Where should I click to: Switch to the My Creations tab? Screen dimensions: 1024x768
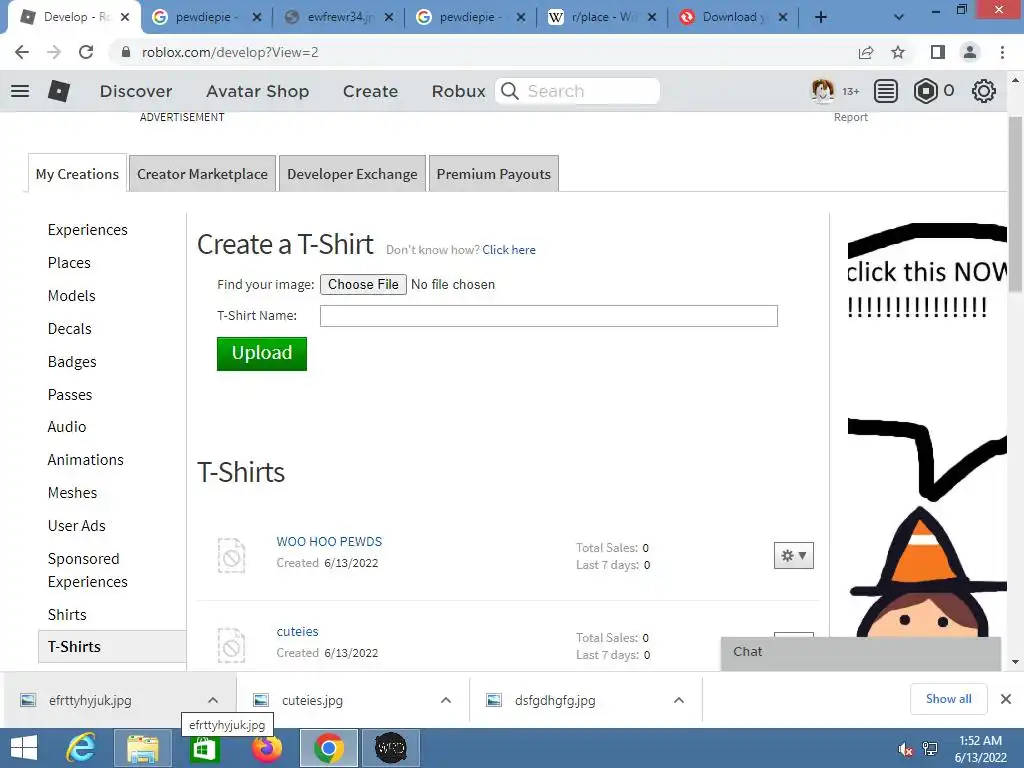[77, 174]
